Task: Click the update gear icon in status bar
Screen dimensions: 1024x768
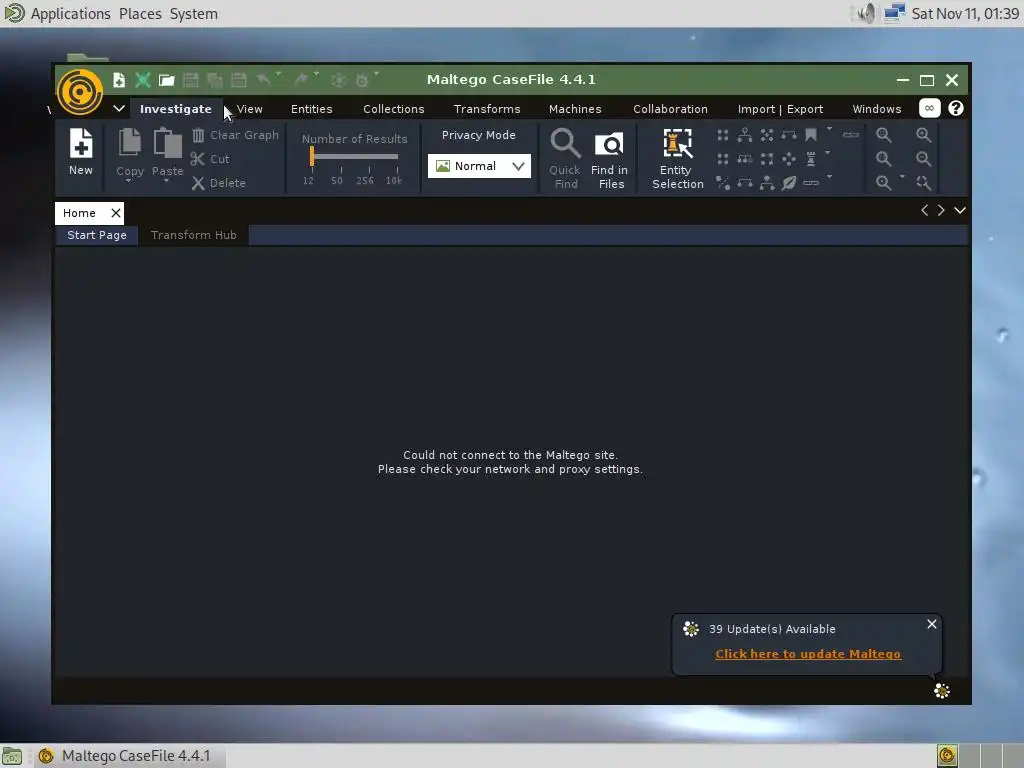Action: (x=941, y=690)
